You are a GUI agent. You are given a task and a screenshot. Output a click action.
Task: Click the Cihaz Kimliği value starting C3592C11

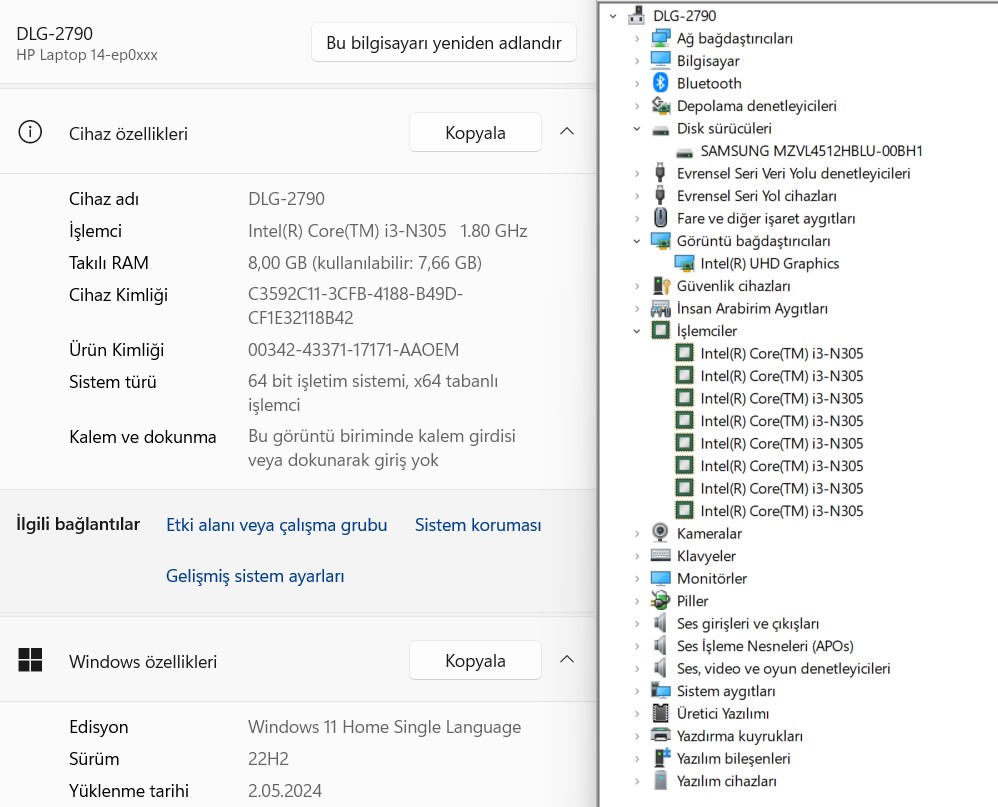click(x=355, y=305)
